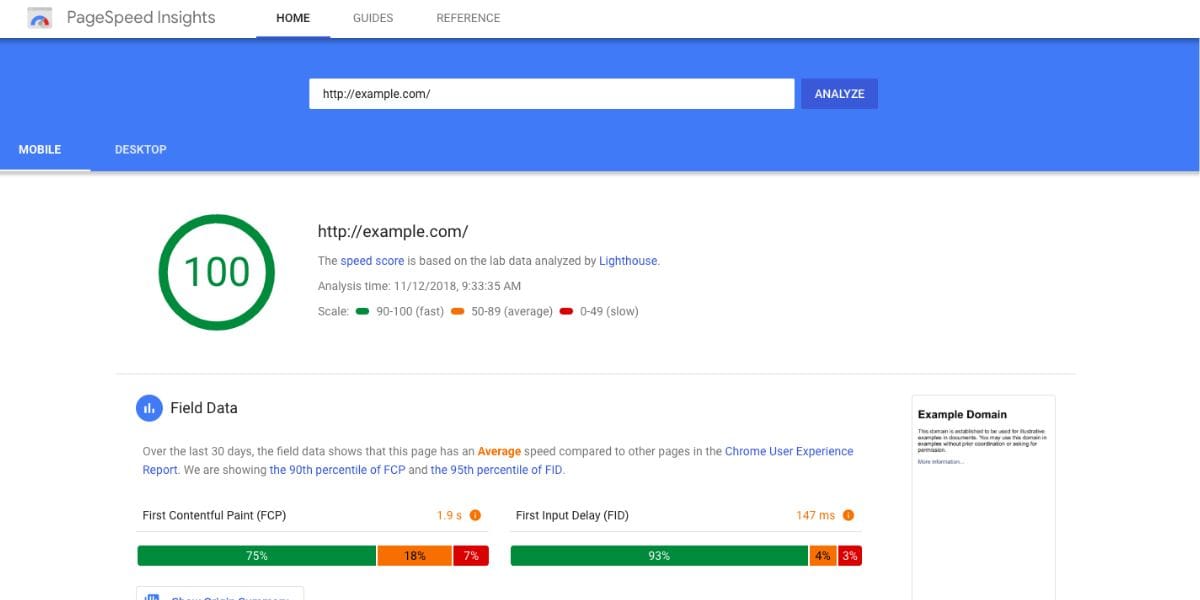
Task: Click the green 93% FID bar segment
Action: [x=659, y=556]
